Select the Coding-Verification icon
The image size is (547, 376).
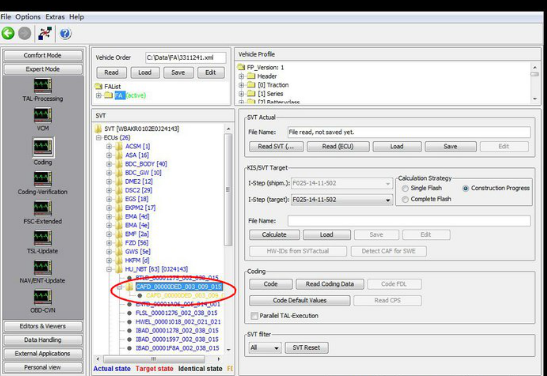pyautogui.click(x=43, y=179)
